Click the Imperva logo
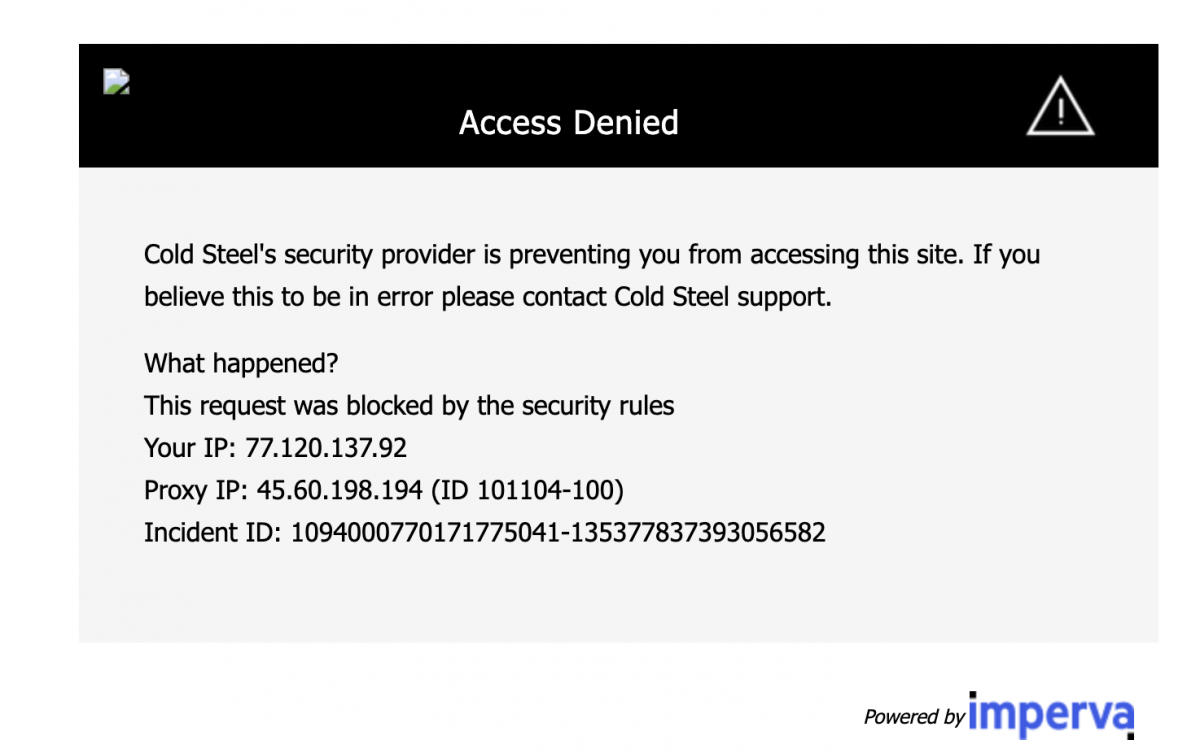This screenshot has width=1200, height=753. point(1051,716)
